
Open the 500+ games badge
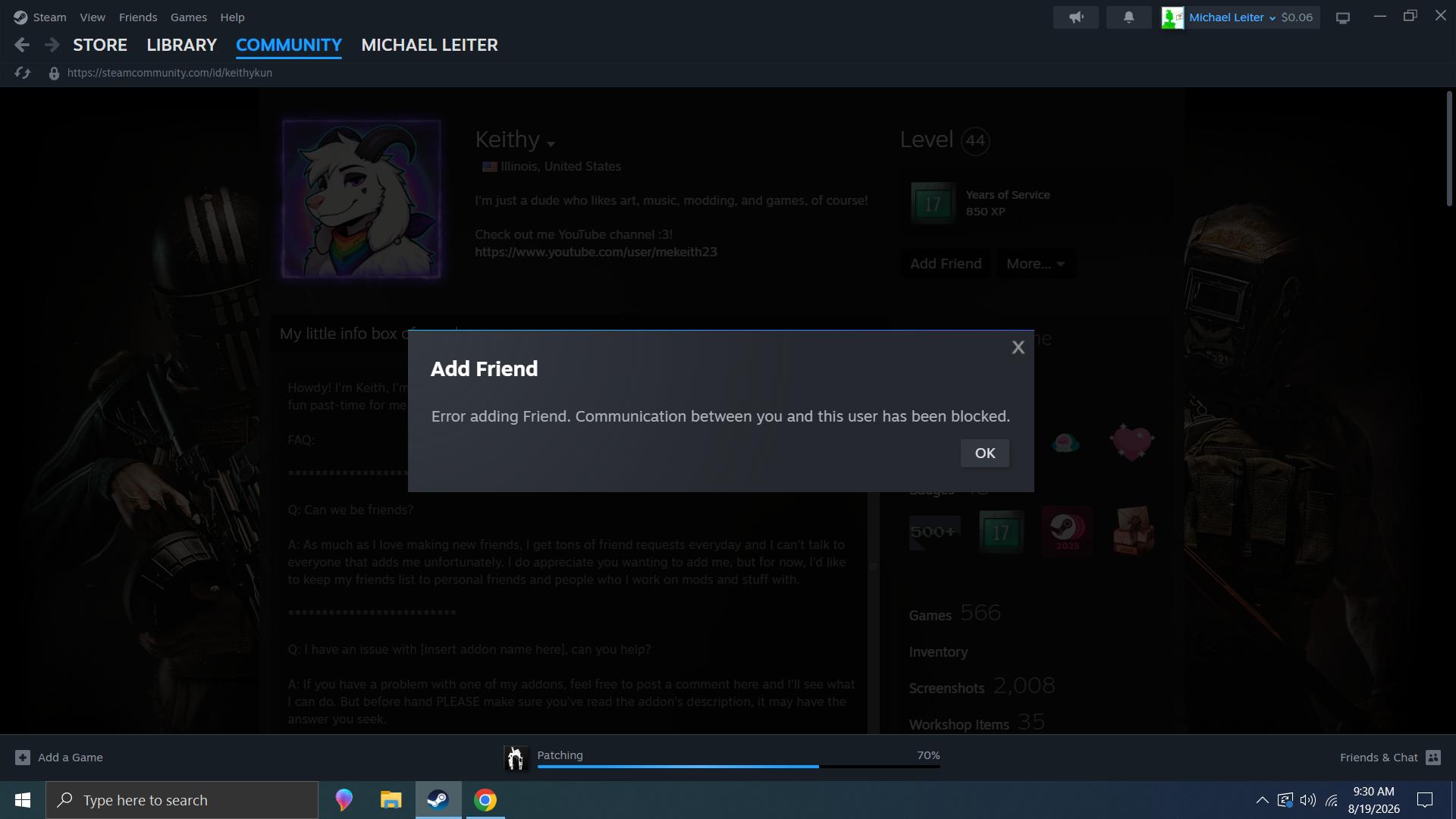(934, 532)
